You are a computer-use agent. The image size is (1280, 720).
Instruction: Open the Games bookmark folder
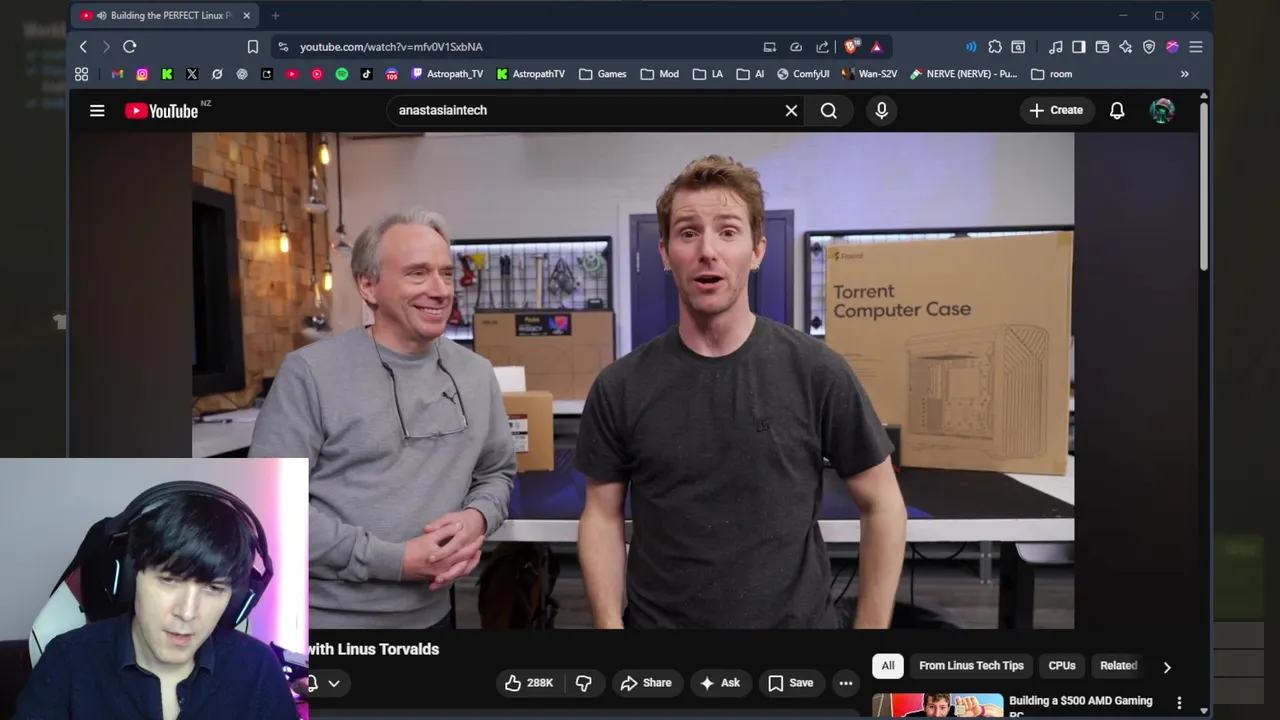(603, 74)
